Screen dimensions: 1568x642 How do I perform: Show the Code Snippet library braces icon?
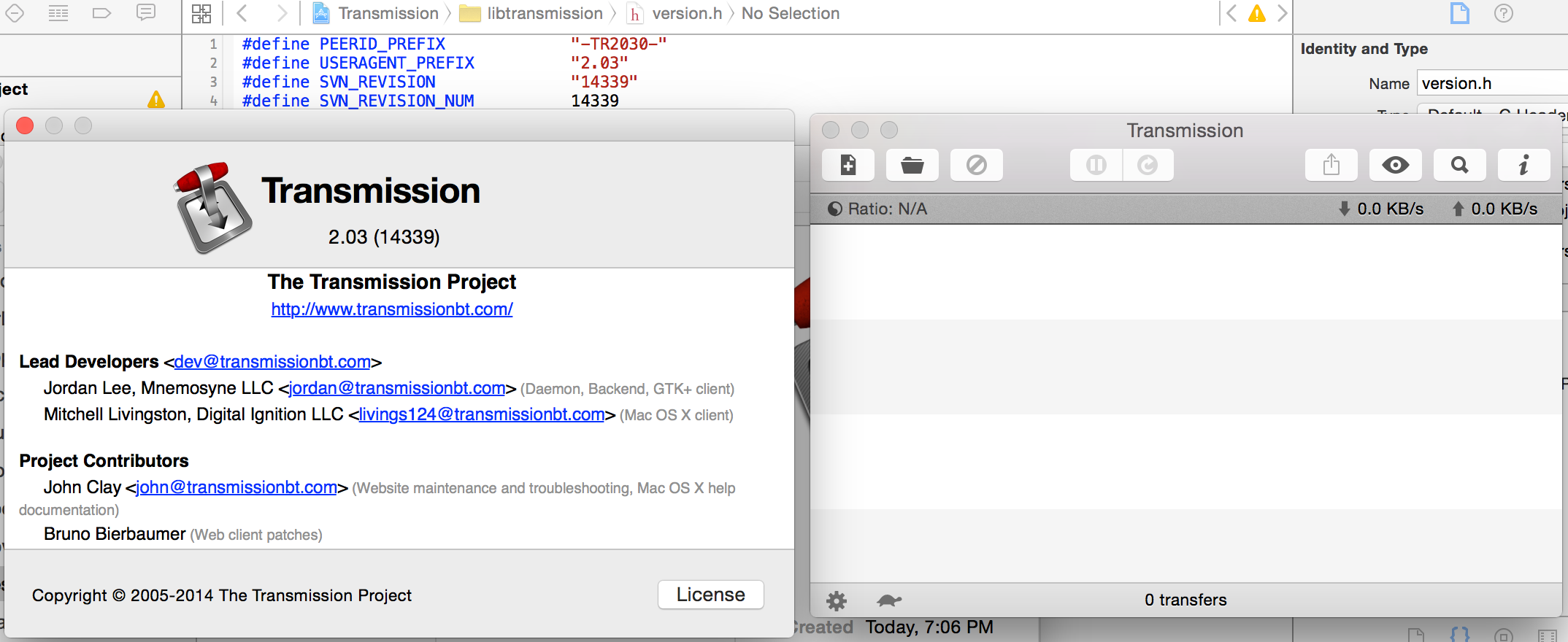[x=1460, y=635]
